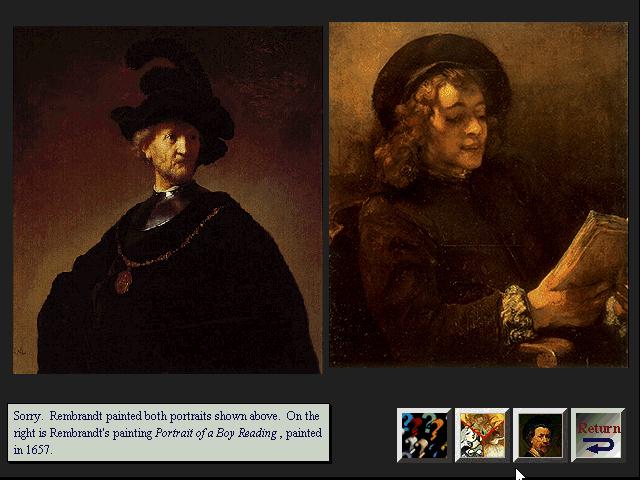Click the "Sorry. Rembrandt painted both" text box

[169, 433]
